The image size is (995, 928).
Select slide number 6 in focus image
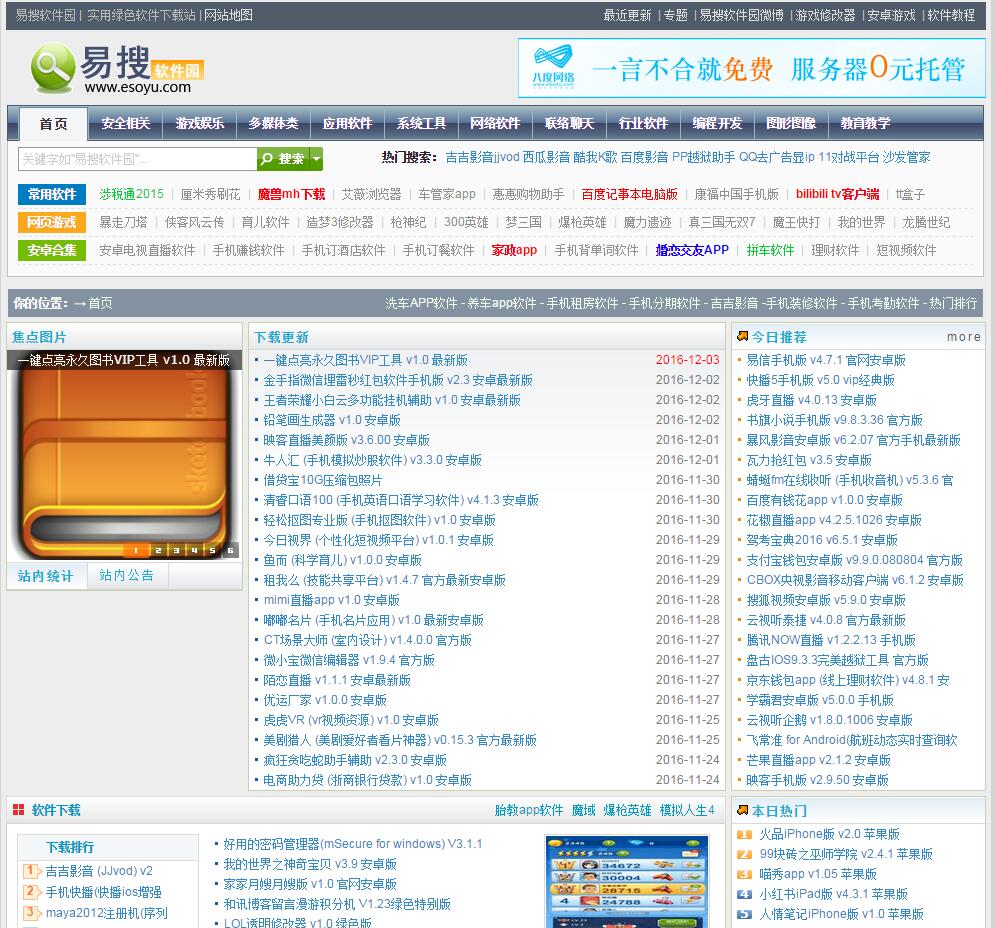230,550
